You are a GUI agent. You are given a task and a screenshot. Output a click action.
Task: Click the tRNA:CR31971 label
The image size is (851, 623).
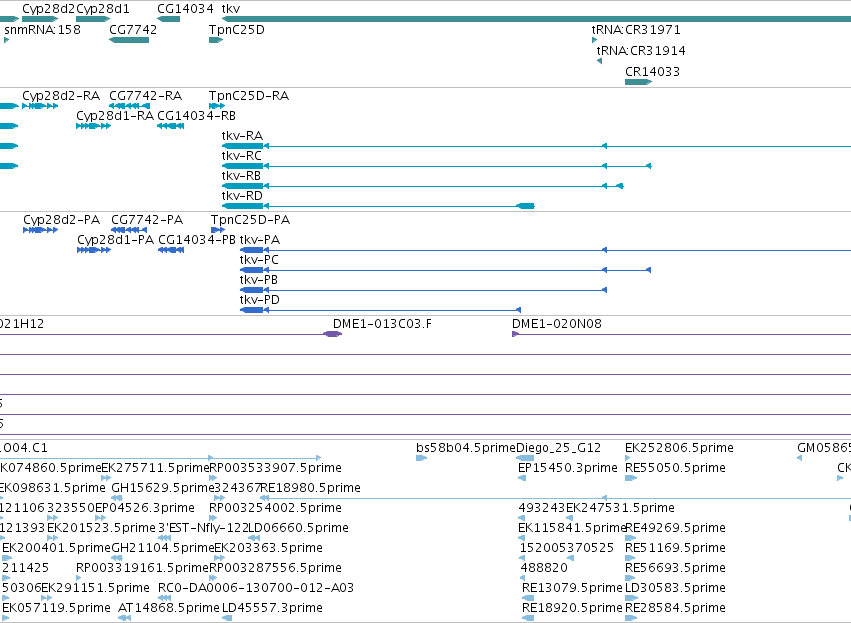(636, 29)
